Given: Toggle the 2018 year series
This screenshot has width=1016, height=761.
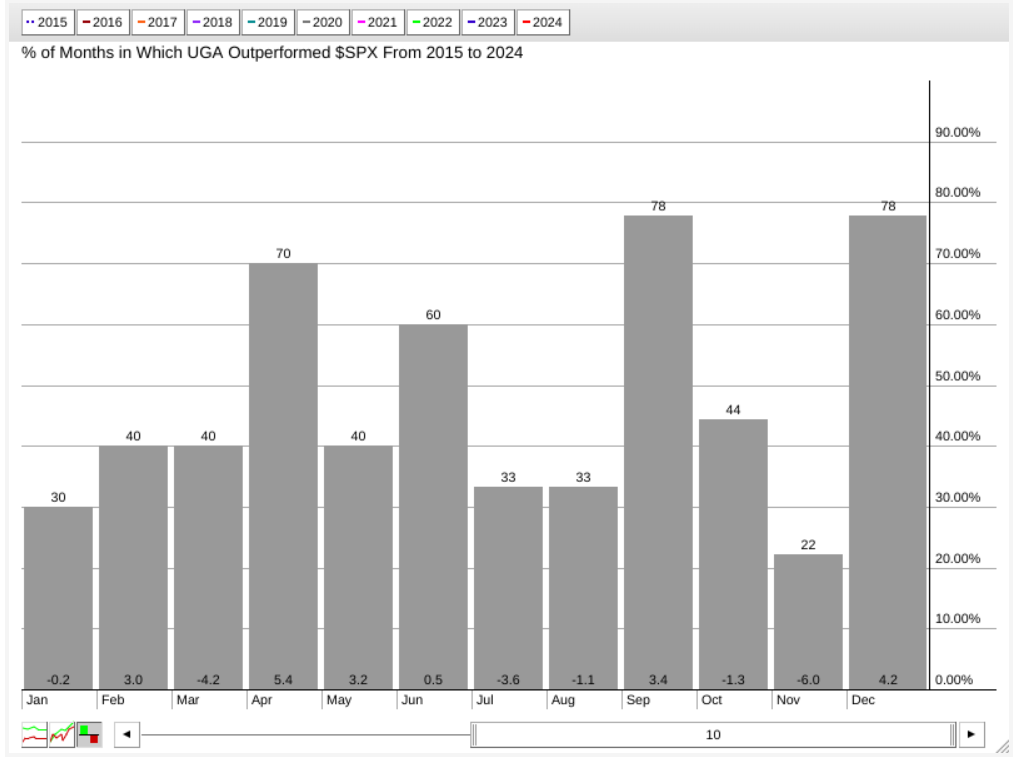Looking at the screenshot, I should click(x=212, y=22).
